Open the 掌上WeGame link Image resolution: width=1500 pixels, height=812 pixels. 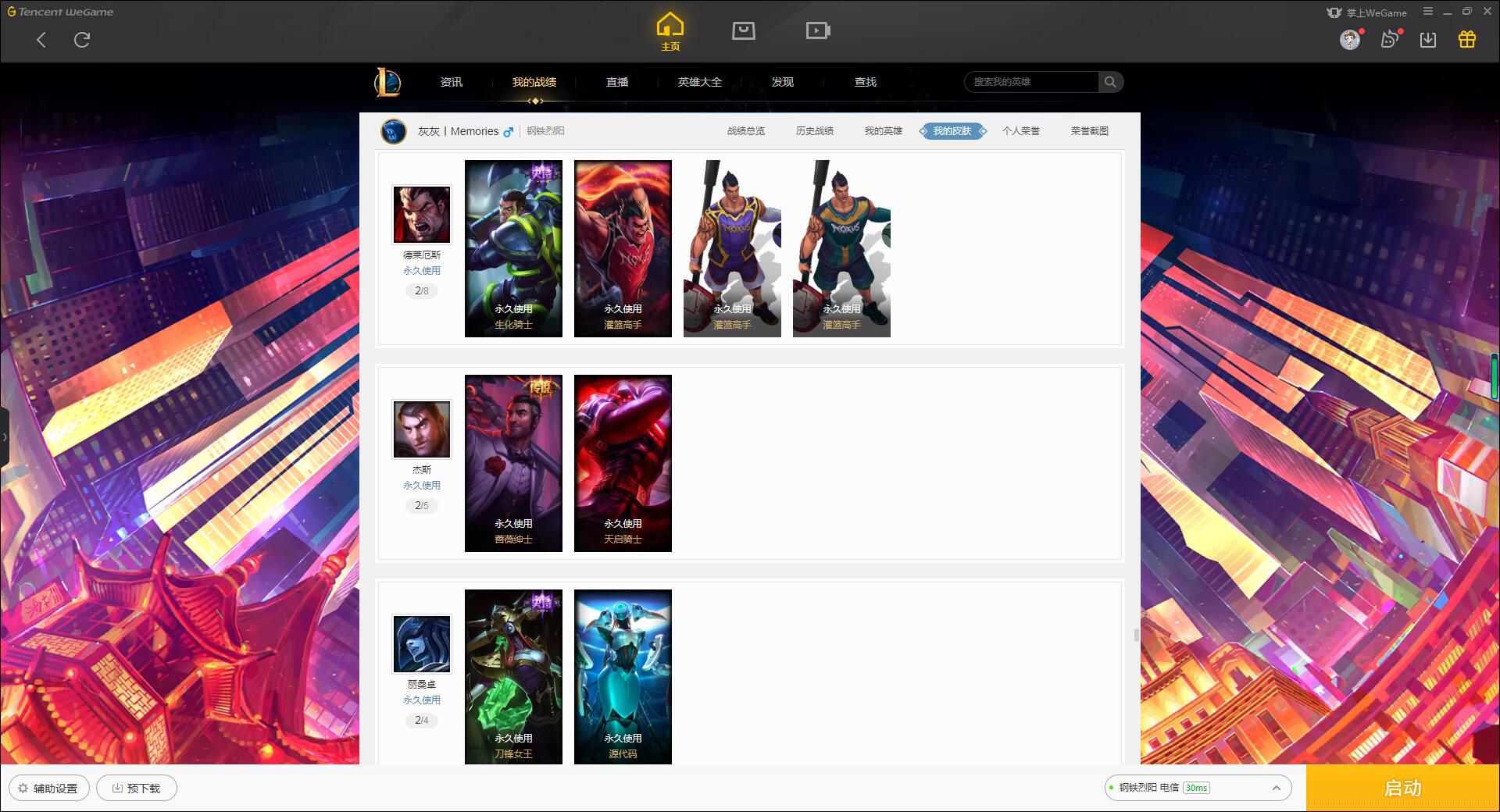tap(1366, 12)
